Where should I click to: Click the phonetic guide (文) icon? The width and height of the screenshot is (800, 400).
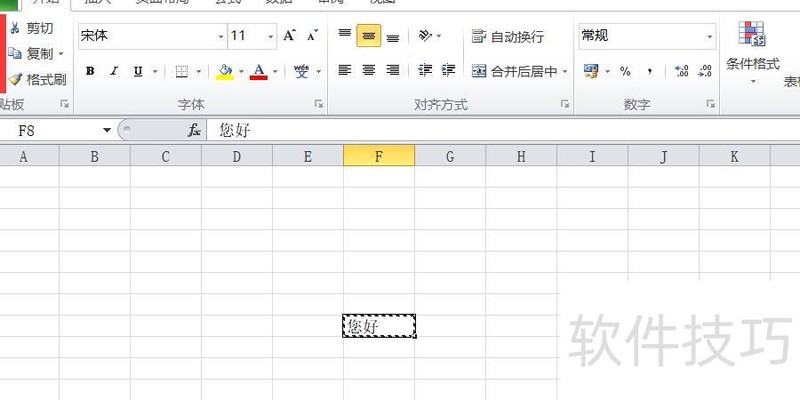point(302,71)
